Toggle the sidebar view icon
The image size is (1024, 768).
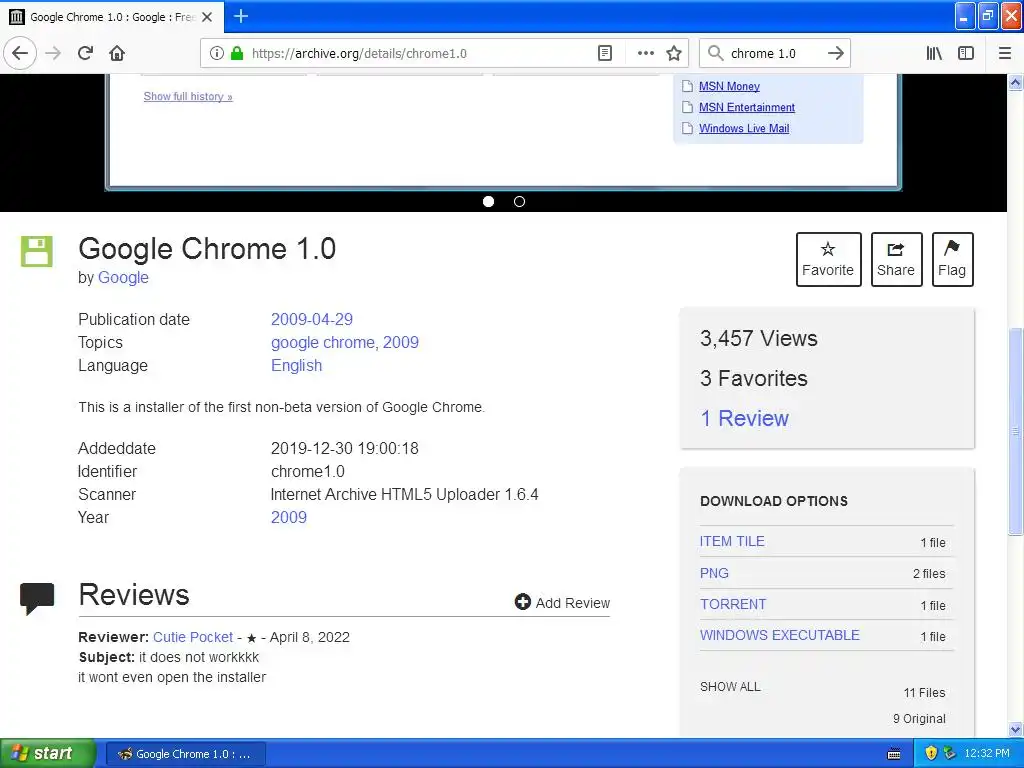tap(966, 54)
